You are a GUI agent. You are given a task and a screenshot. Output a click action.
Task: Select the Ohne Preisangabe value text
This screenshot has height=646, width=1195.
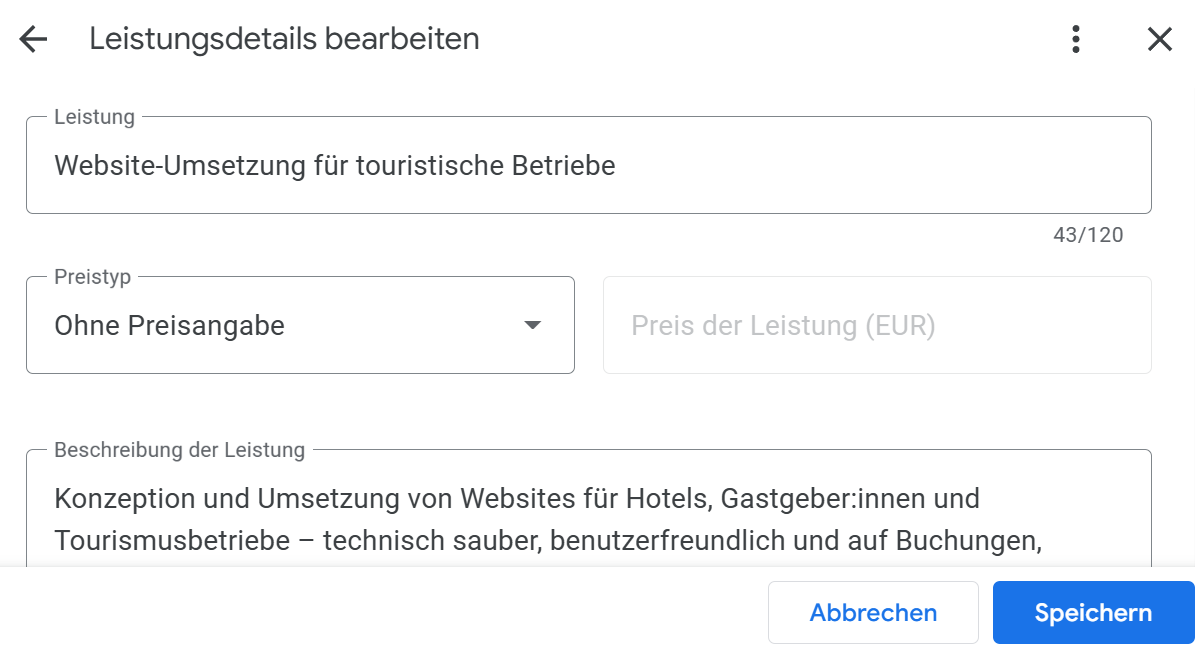pyautogui.click(x=169, y=326)
